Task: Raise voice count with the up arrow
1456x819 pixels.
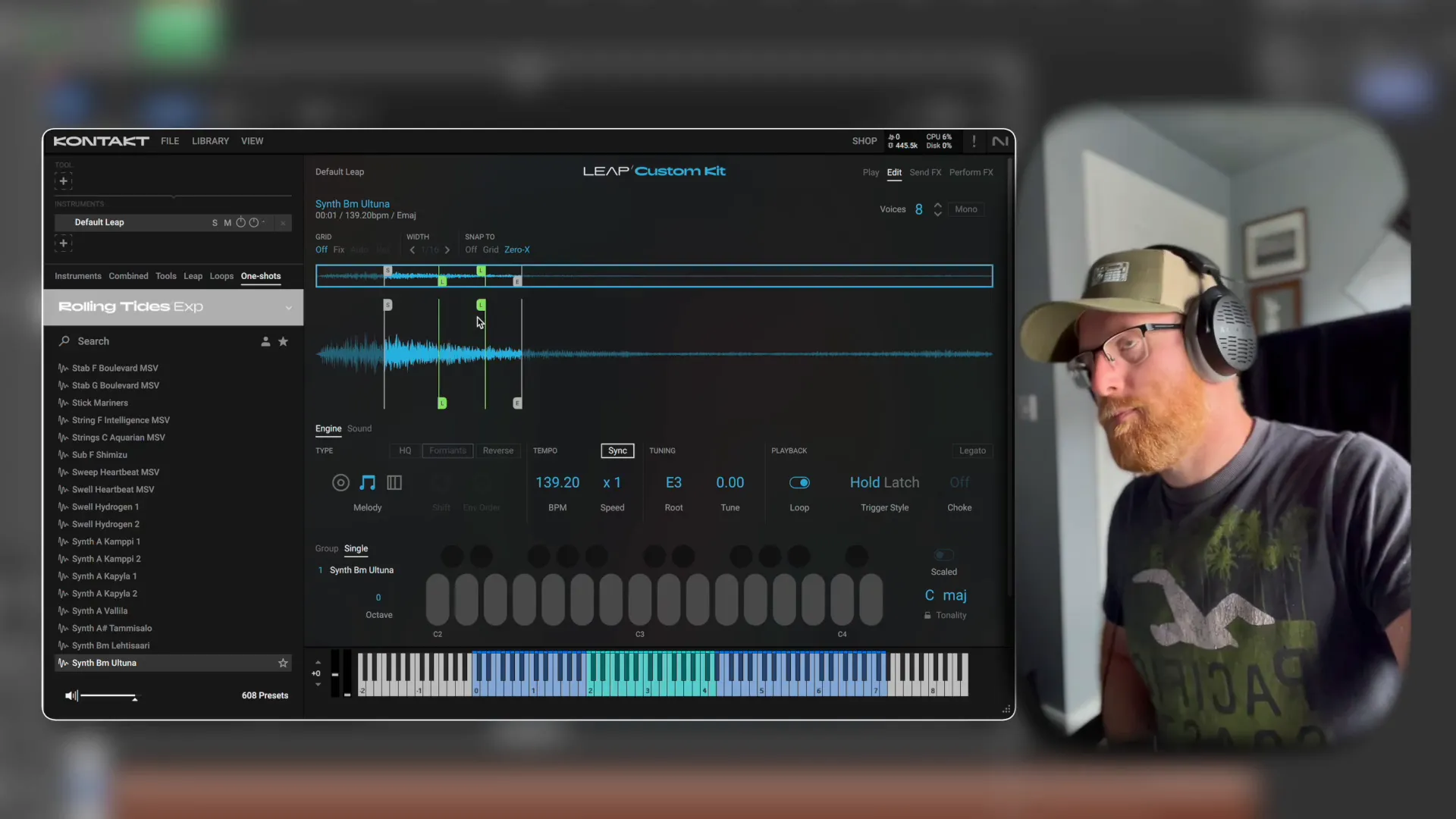Action: coord(938,205)
